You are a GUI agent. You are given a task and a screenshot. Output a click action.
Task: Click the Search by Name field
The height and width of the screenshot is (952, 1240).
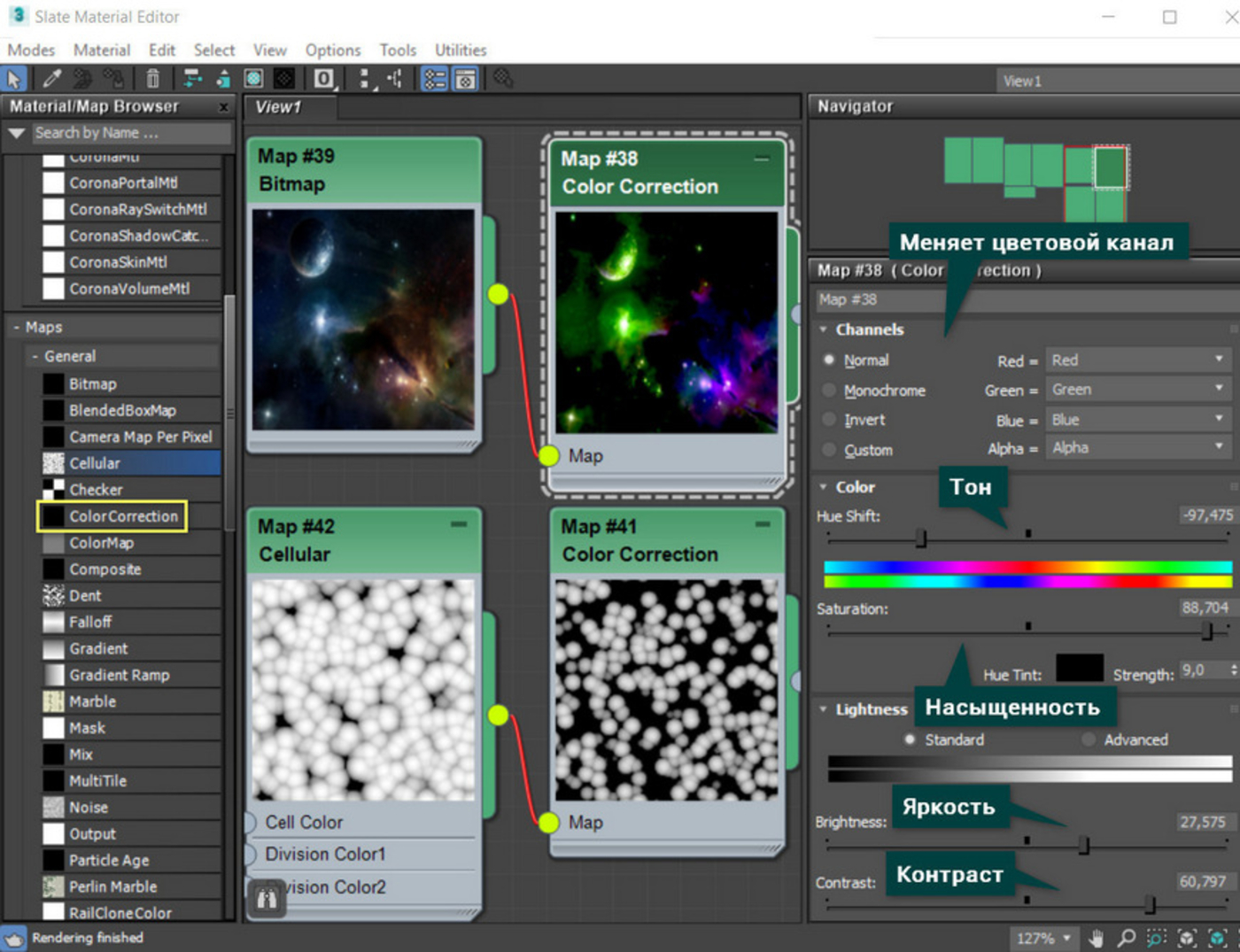130,133
